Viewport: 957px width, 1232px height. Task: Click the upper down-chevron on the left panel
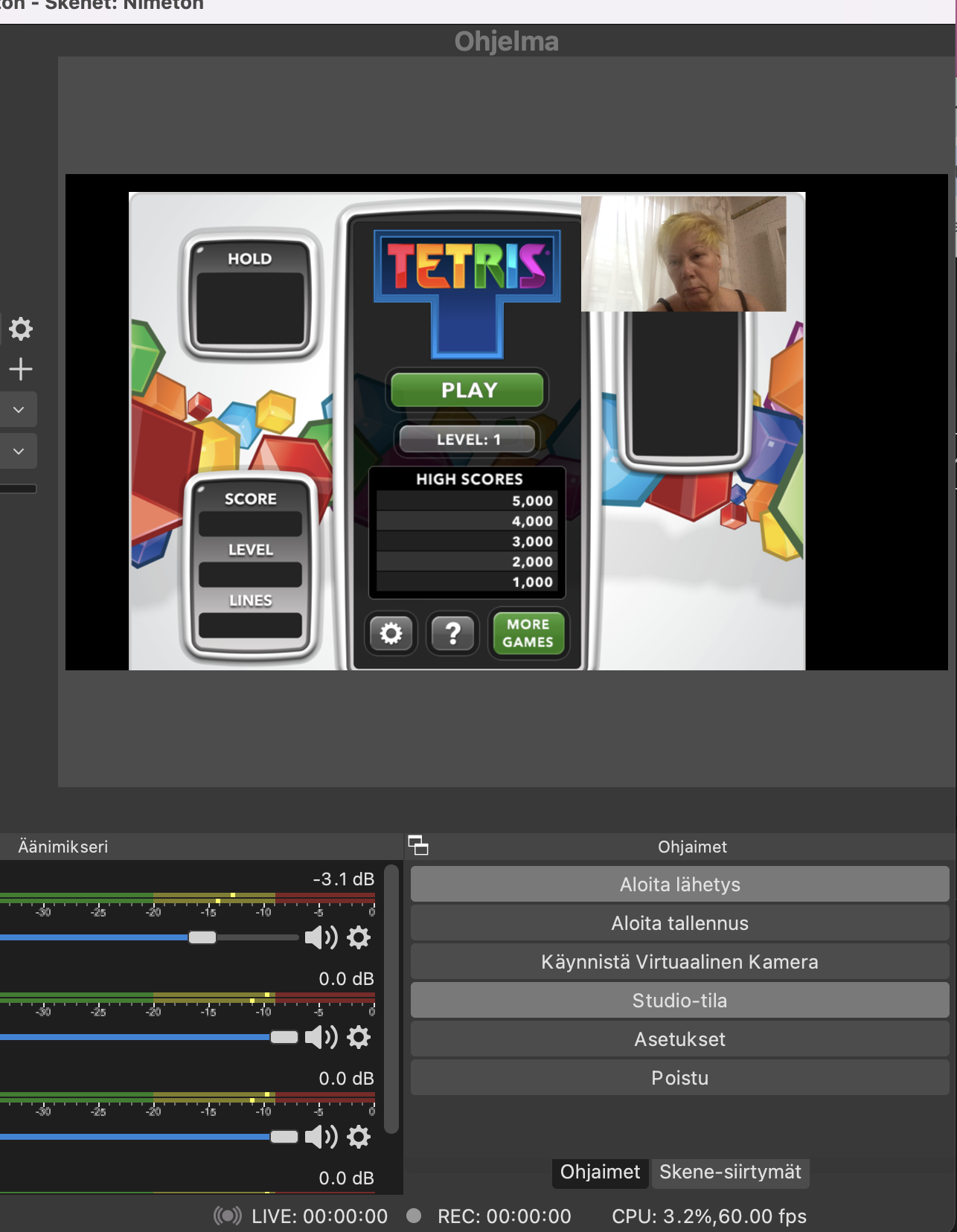point(19,410)
